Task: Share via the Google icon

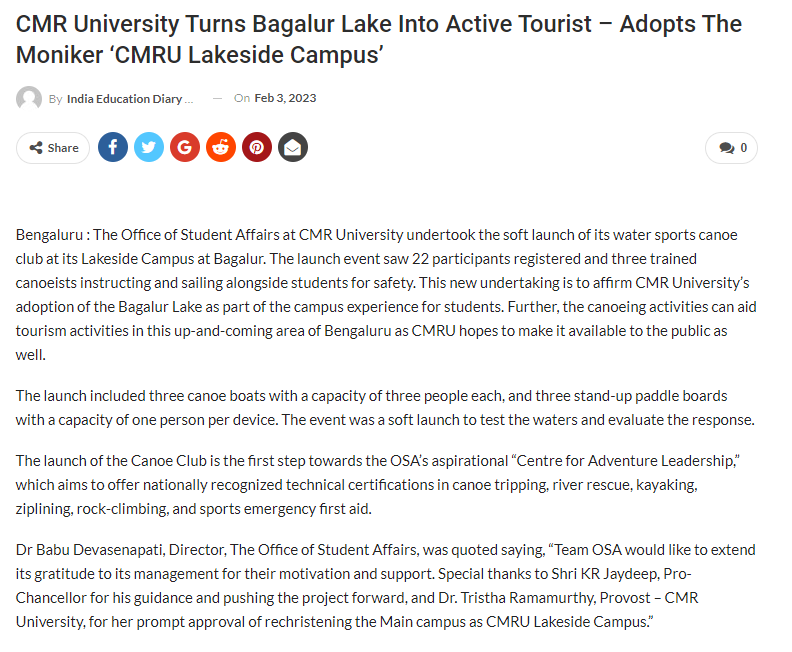Action: pos(185,148)
